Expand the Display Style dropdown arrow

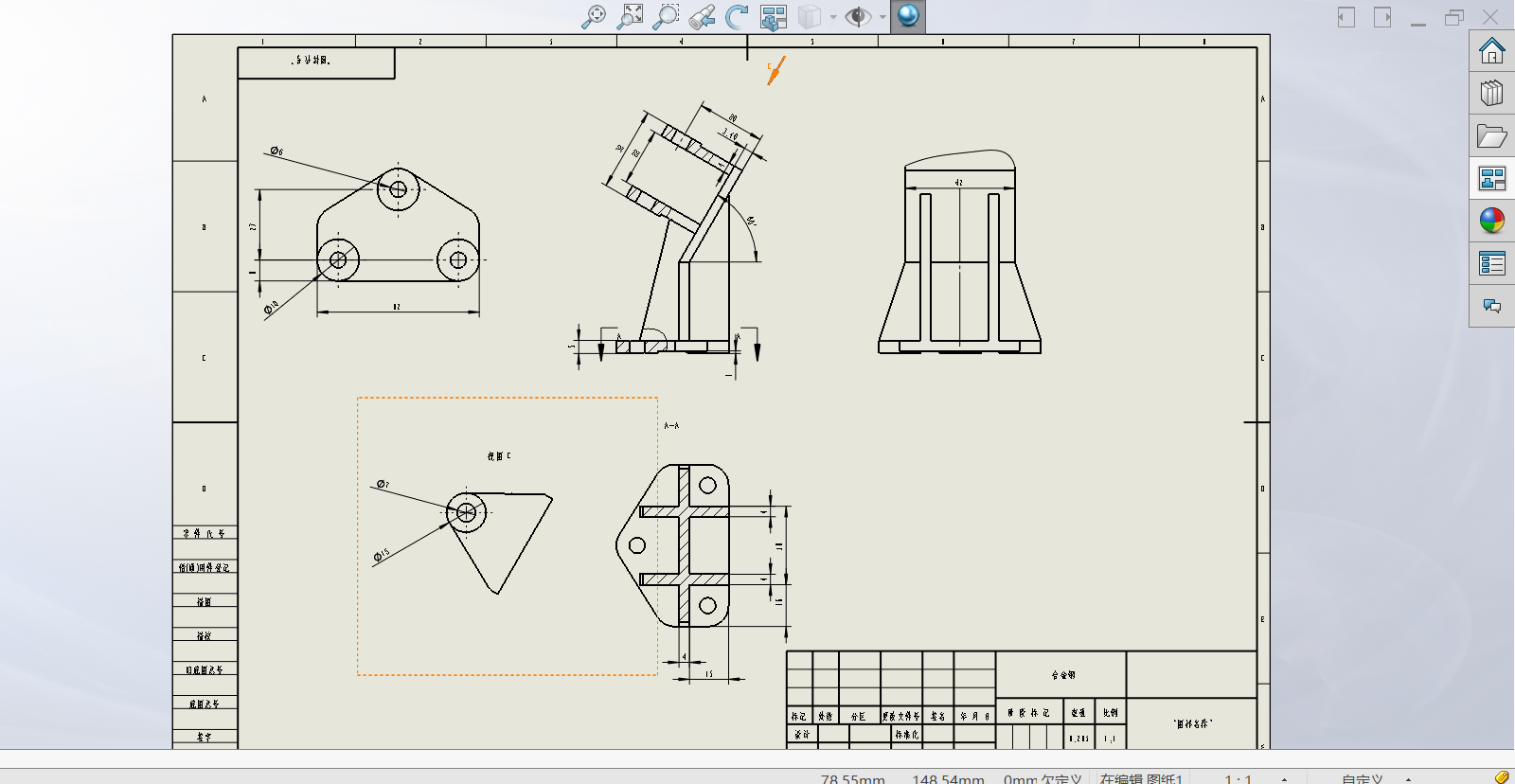[833, 17]
